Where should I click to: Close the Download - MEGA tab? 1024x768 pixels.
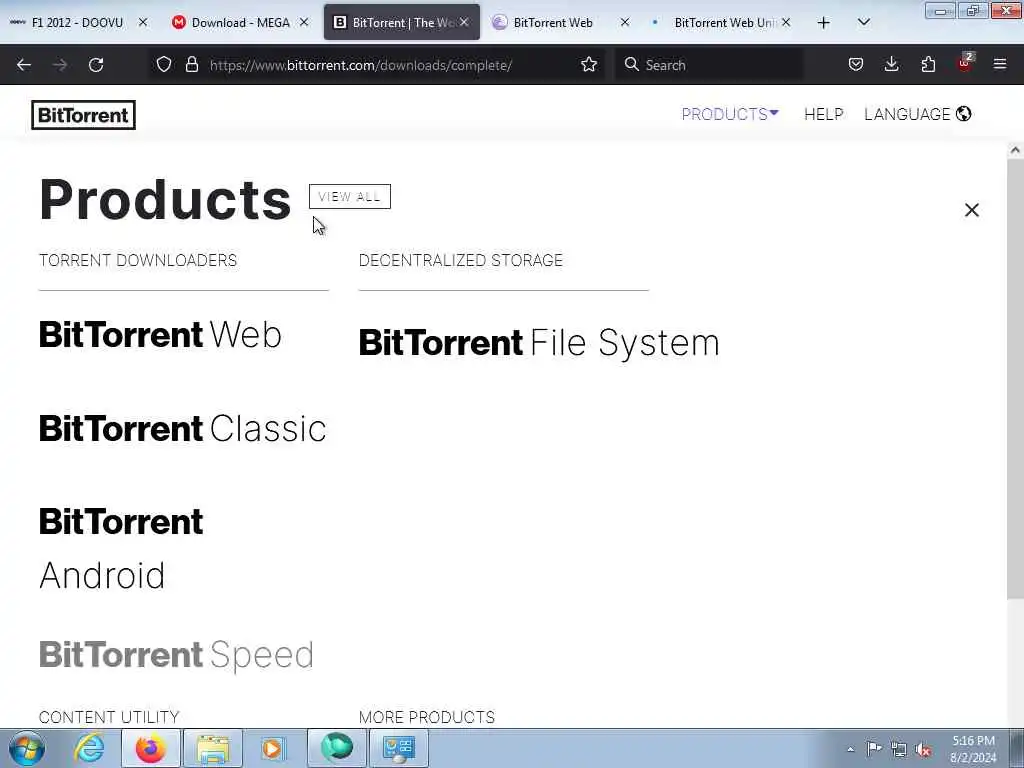pos(304,23)
